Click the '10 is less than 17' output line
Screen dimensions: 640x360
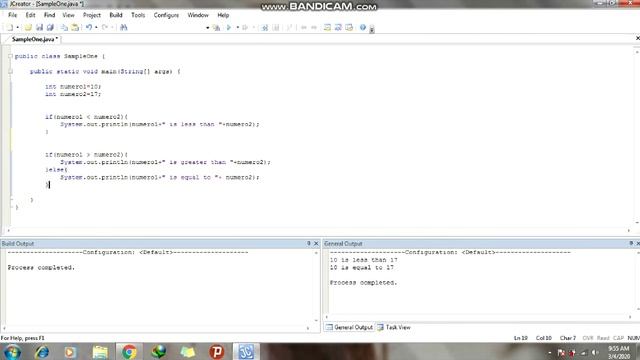click(x=363, y=260)
